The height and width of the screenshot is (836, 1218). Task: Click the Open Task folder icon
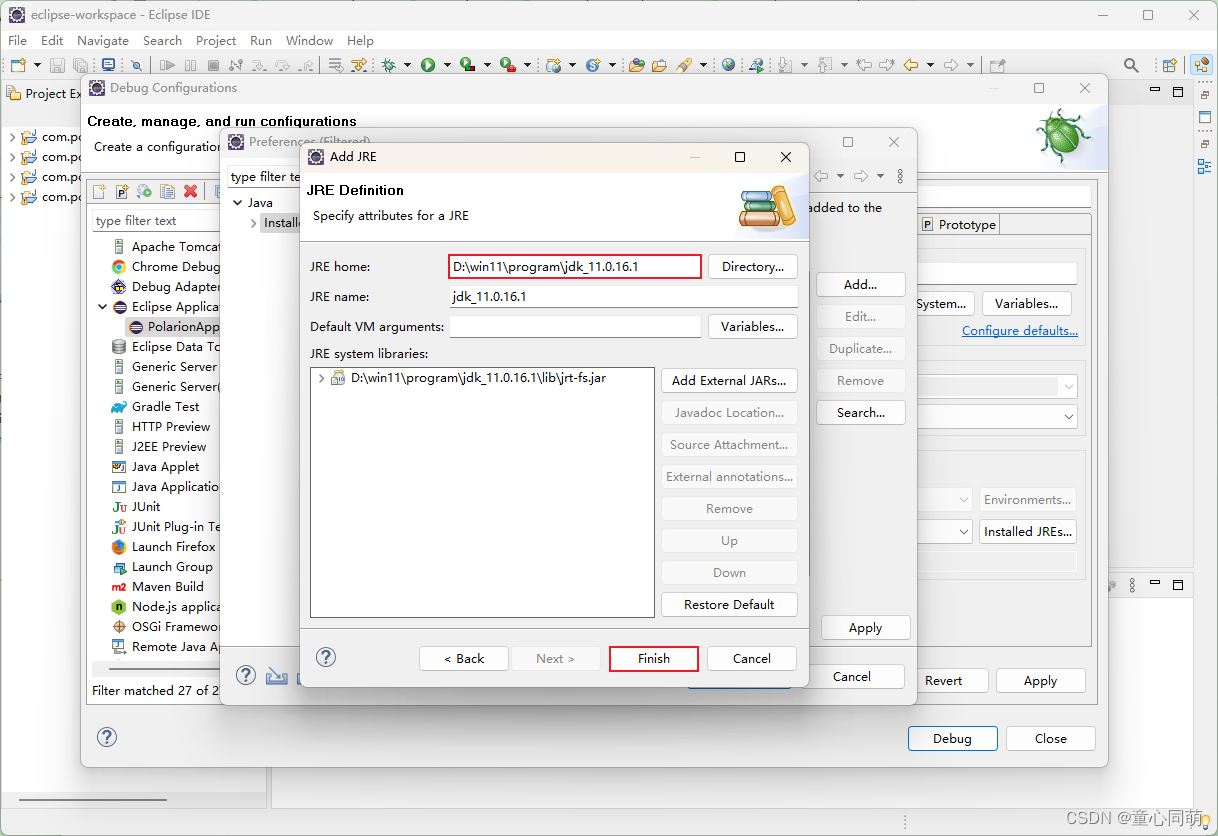[659, 65]
